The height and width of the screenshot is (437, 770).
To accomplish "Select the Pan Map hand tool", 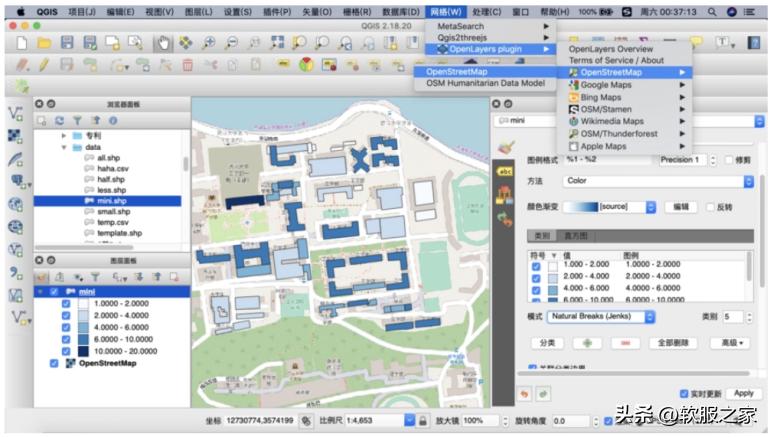I will click(x=162, y=43).
